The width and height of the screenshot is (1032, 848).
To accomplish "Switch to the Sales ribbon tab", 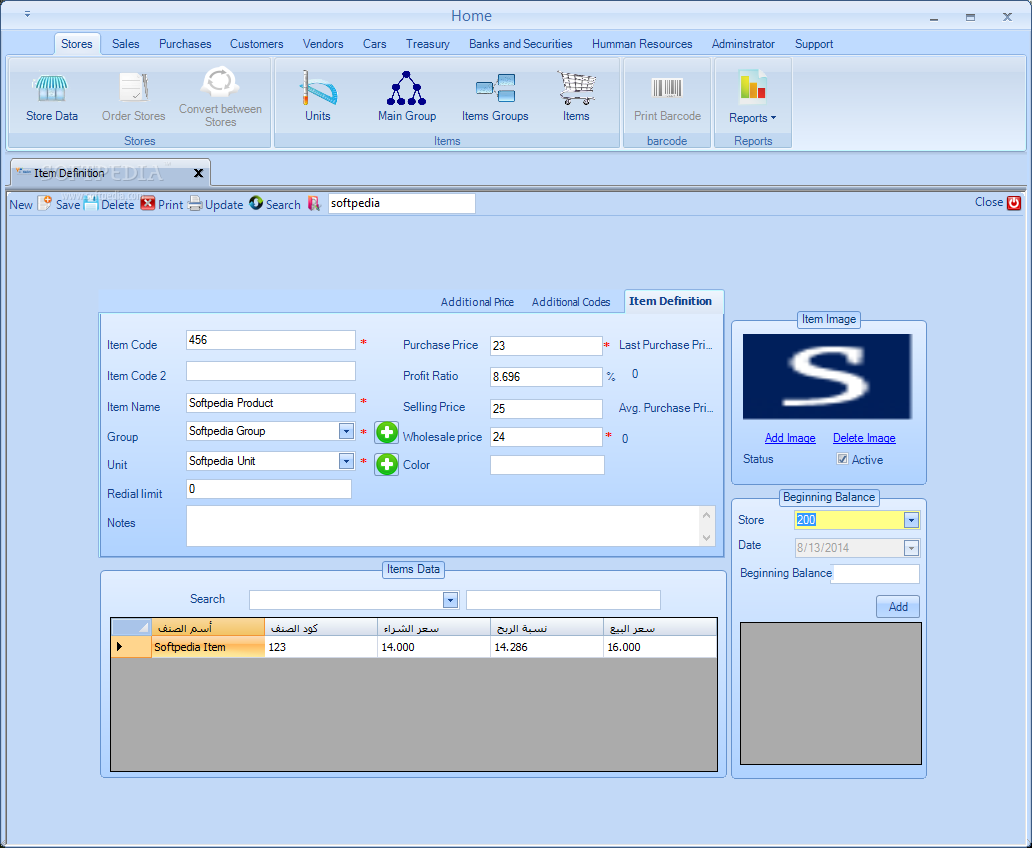I will tap(126, 44).
